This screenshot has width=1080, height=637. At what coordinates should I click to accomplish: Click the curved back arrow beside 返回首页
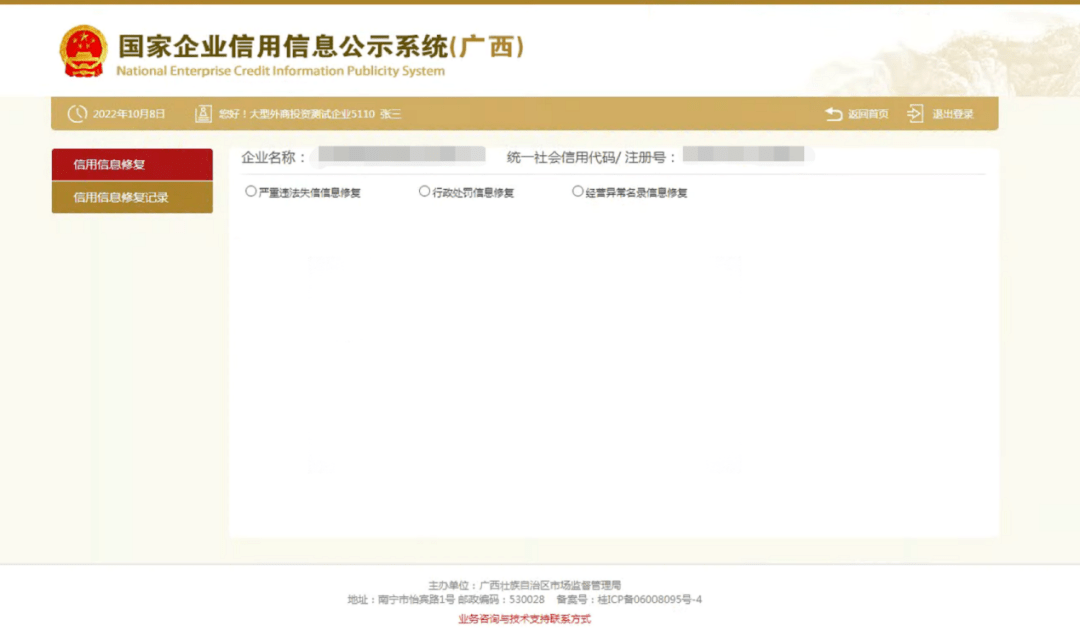pos(833,114)
